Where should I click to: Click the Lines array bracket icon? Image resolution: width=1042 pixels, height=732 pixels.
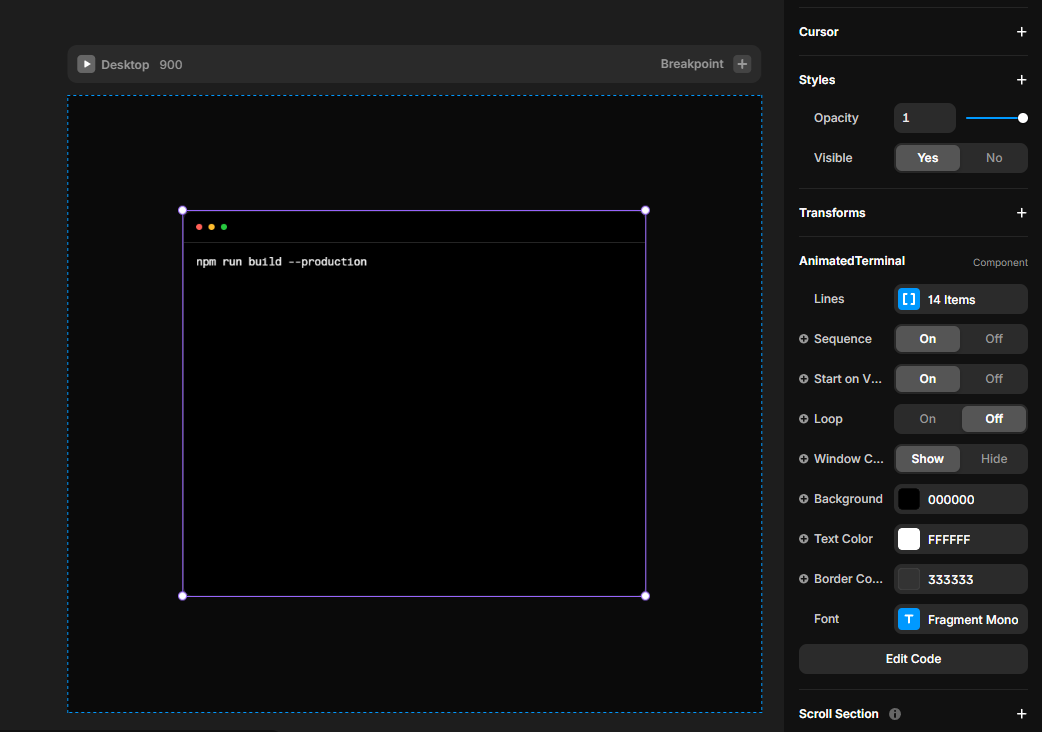click(908, 299)
